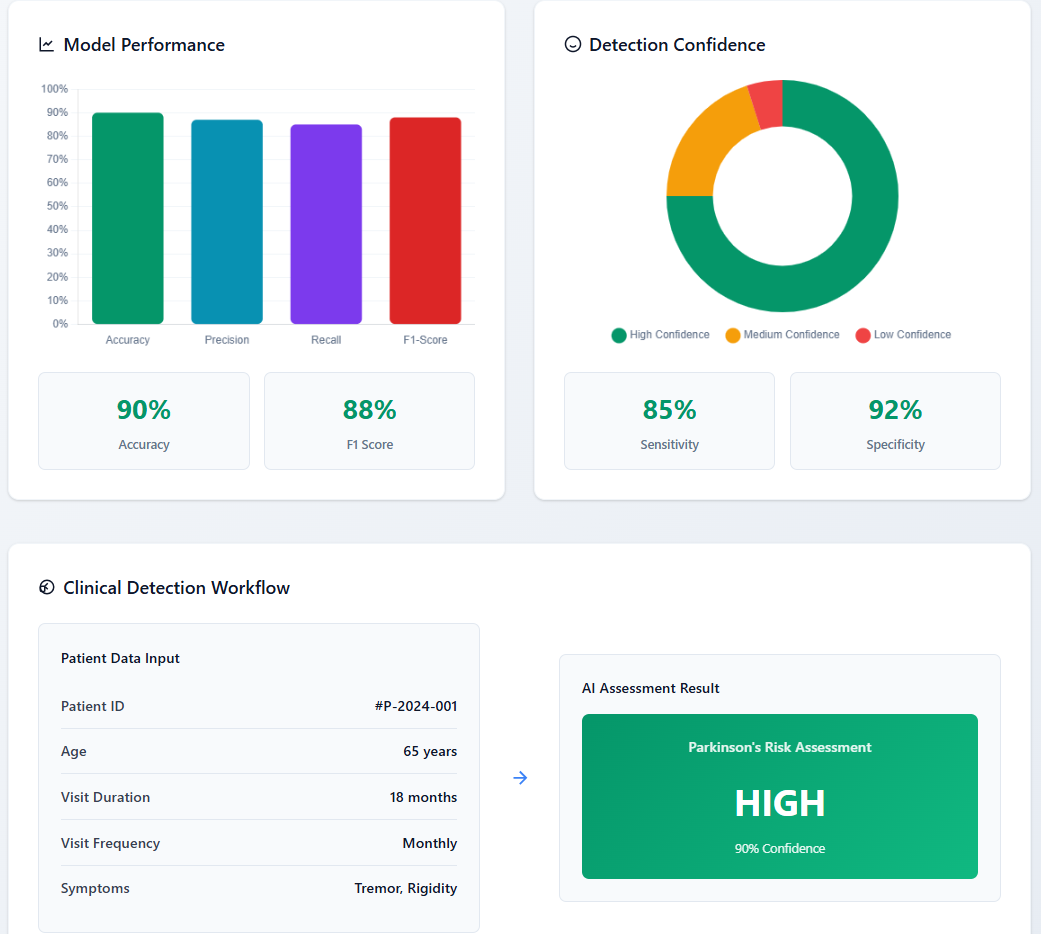
Task: Click the Detection Confidence smiley icon
Action: pos(573,45)
